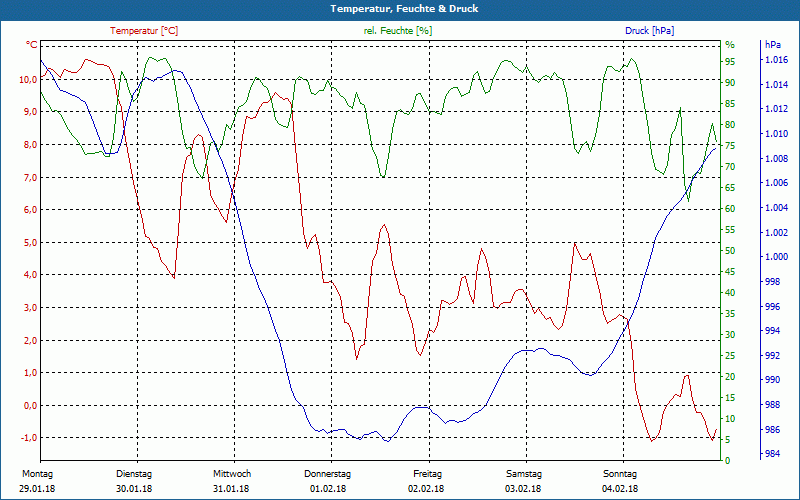The width and height of the screenshot is (800, 500).
Task: Click the 'Sonntag' day label
Action: (620, 474)
